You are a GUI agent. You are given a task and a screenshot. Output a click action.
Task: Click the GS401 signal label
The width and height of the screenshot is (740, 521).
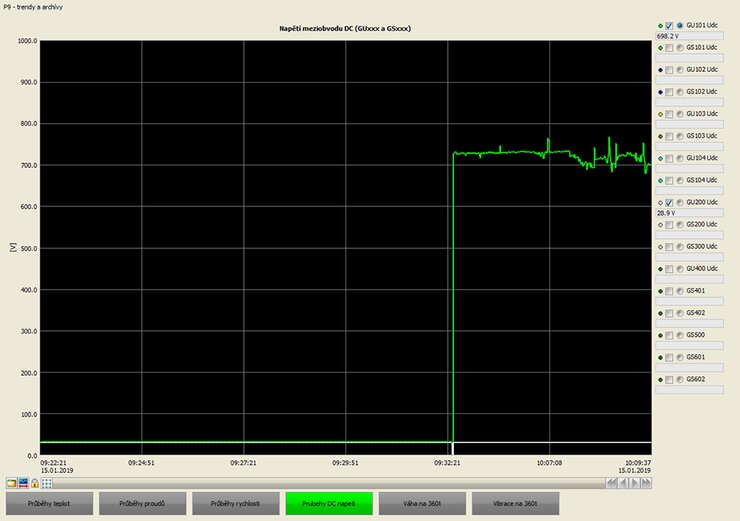tap(696, 291)
